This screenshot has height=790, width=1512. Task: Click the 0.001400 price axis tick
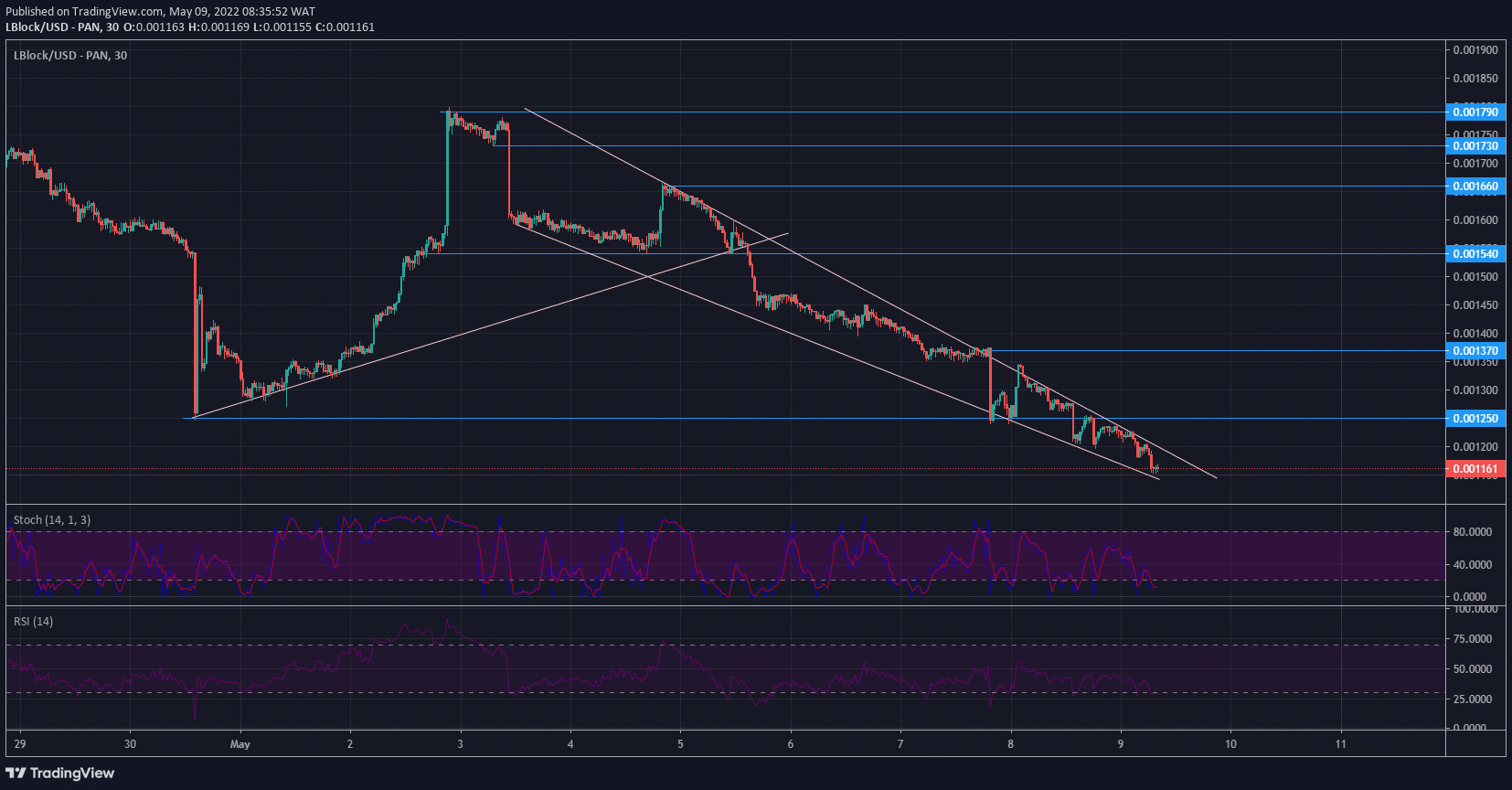1475,334
